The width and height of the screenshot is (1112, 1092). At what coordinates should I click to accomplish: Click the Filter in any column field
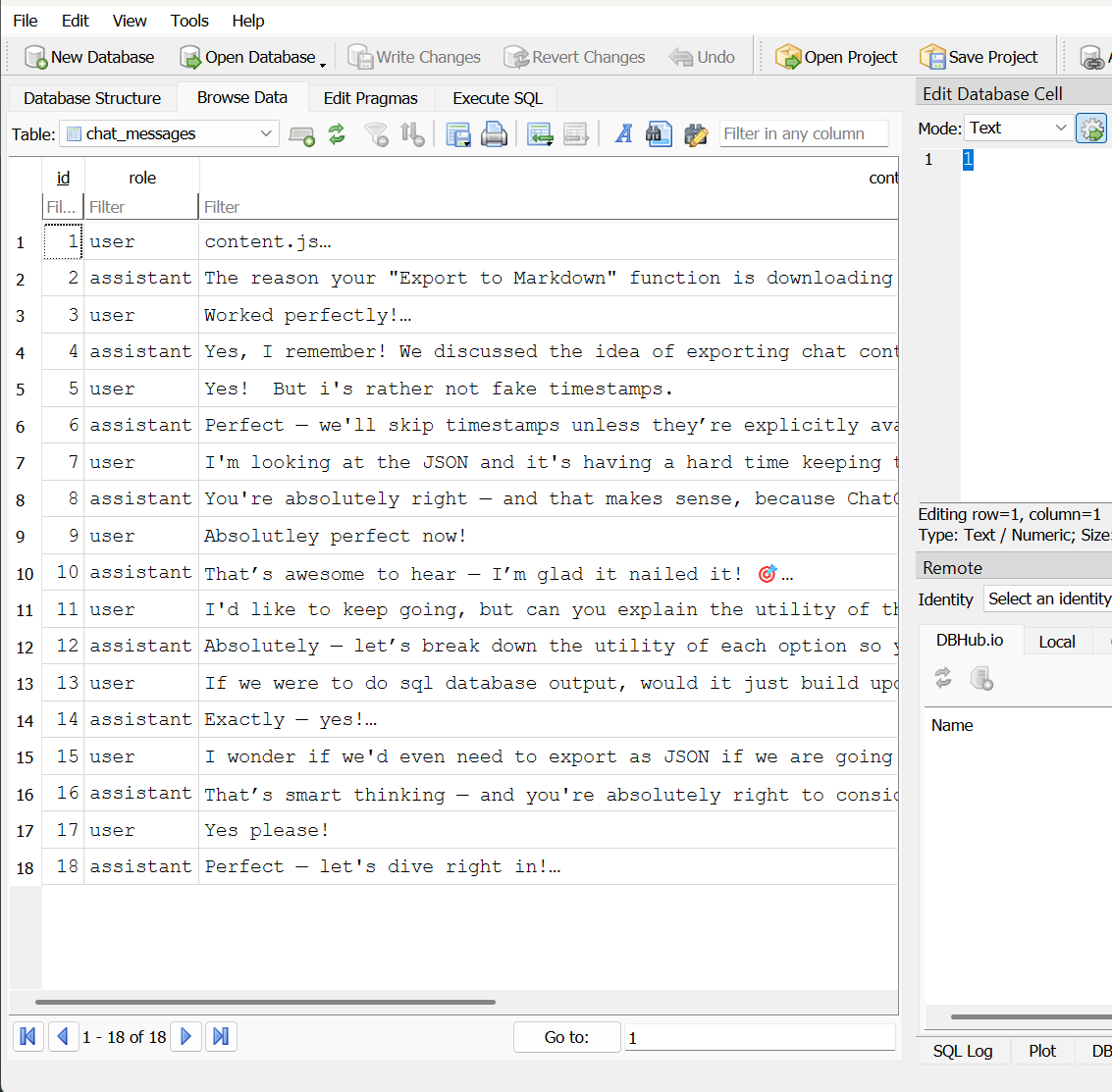803,133
